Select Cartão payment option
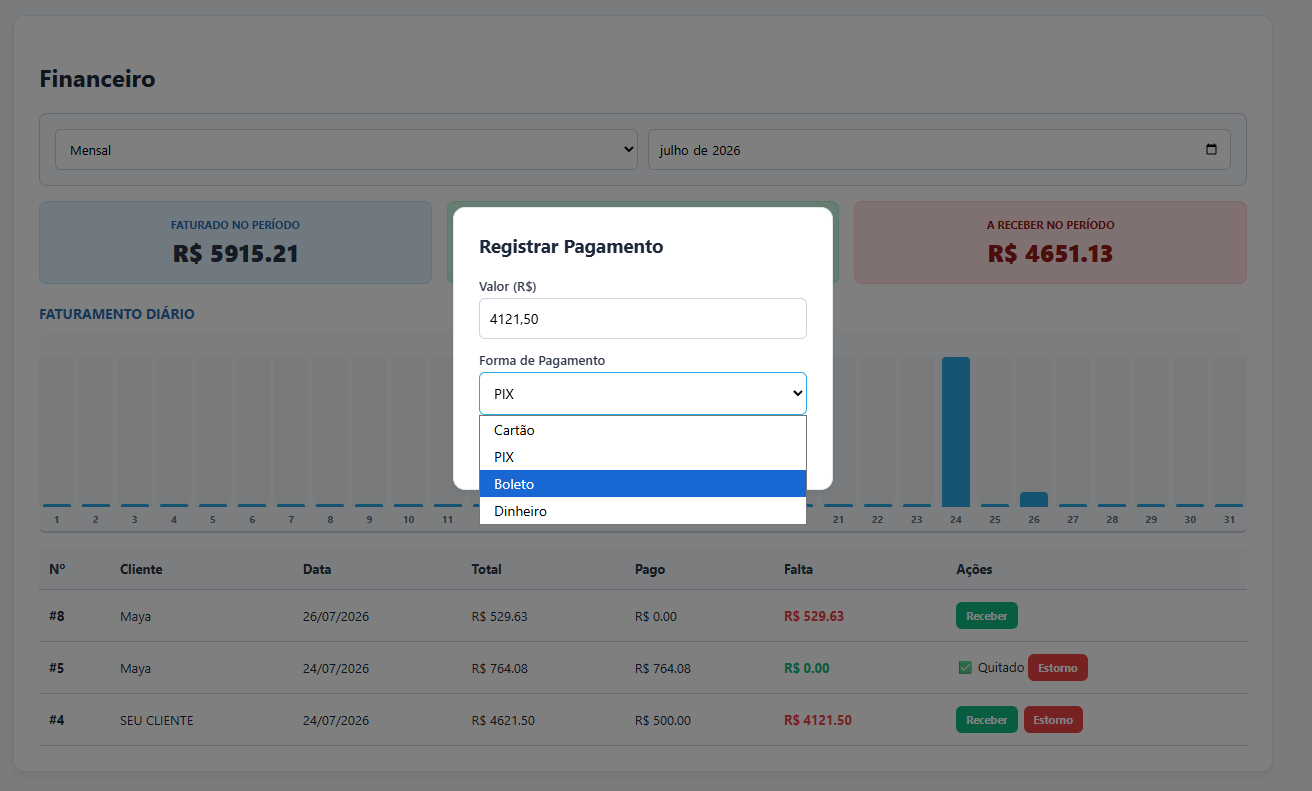This screenshot has height=791, width=1312. click(643, 430)
